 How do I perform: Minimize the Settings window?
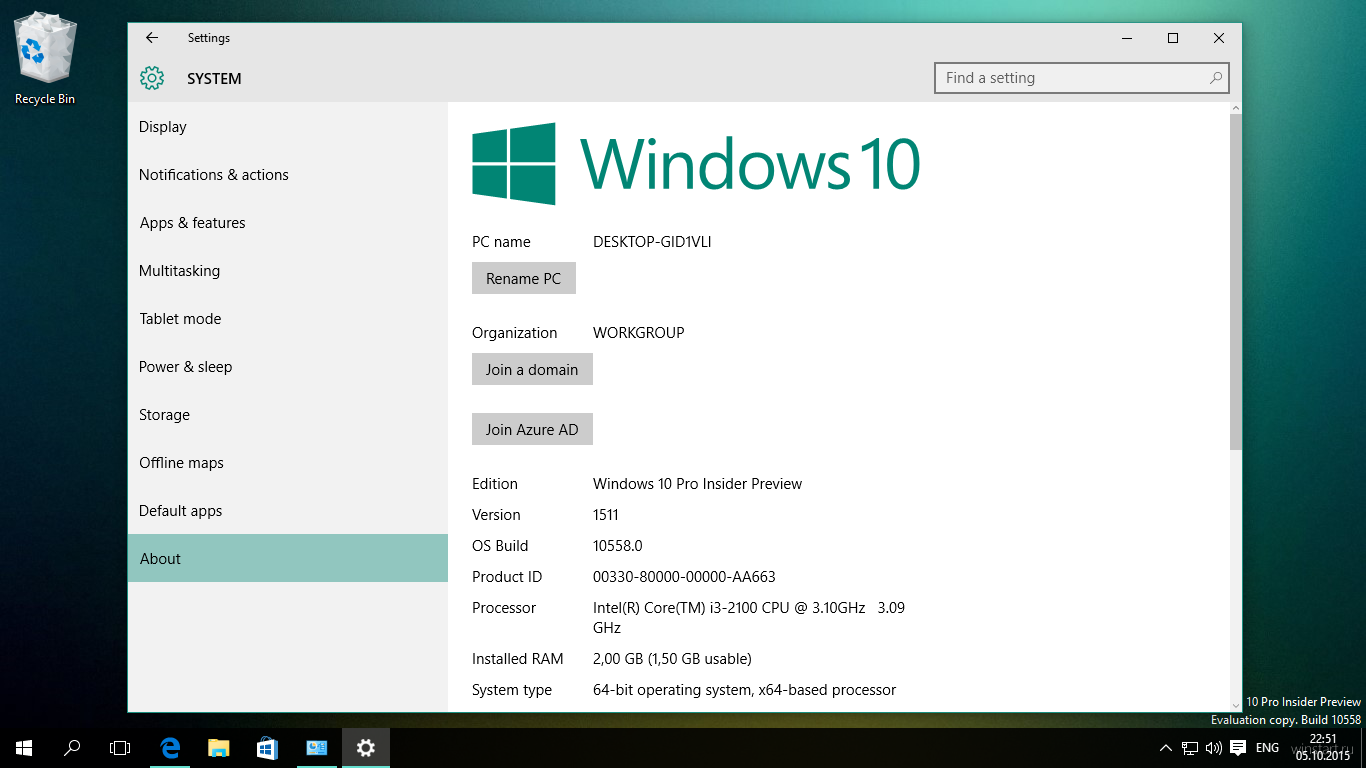pos(1127,38)
